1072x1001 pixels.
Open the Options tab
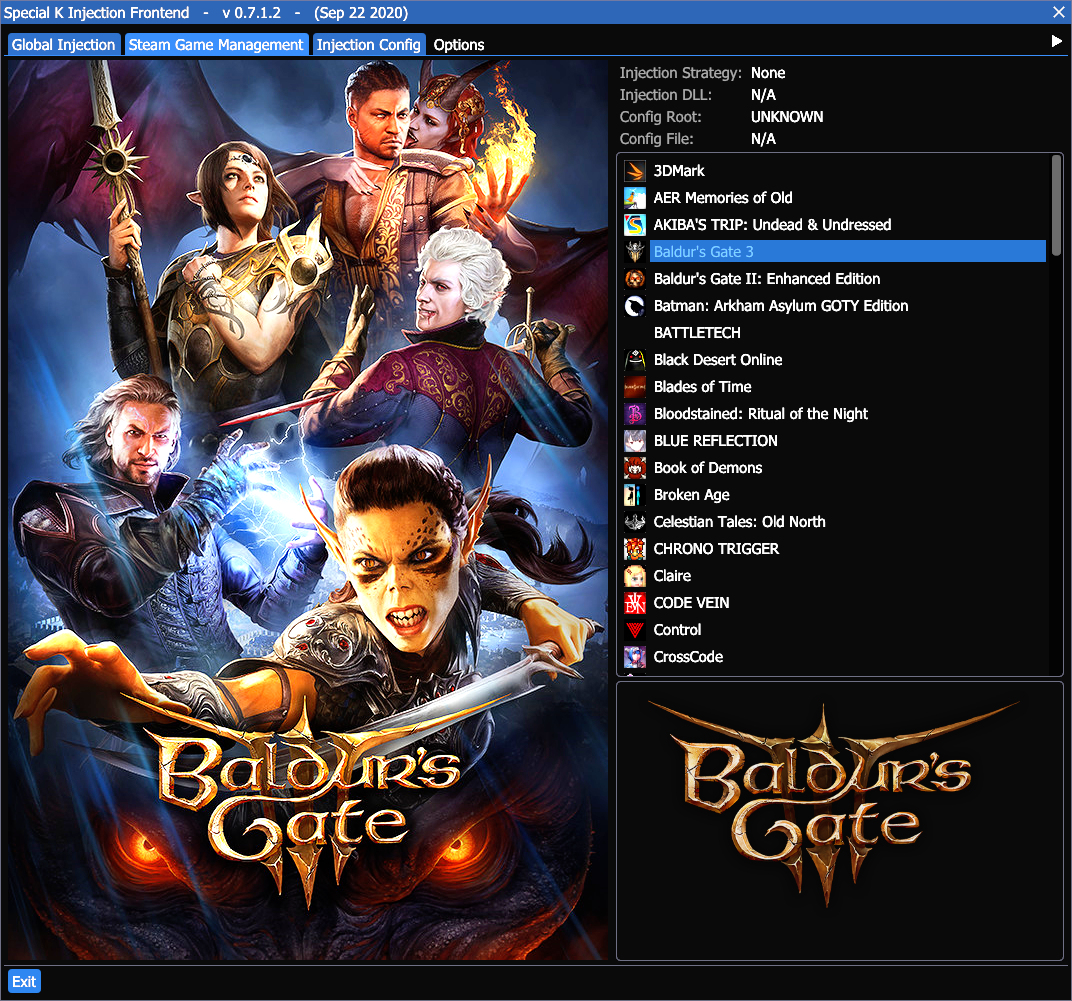pos(459,45)
